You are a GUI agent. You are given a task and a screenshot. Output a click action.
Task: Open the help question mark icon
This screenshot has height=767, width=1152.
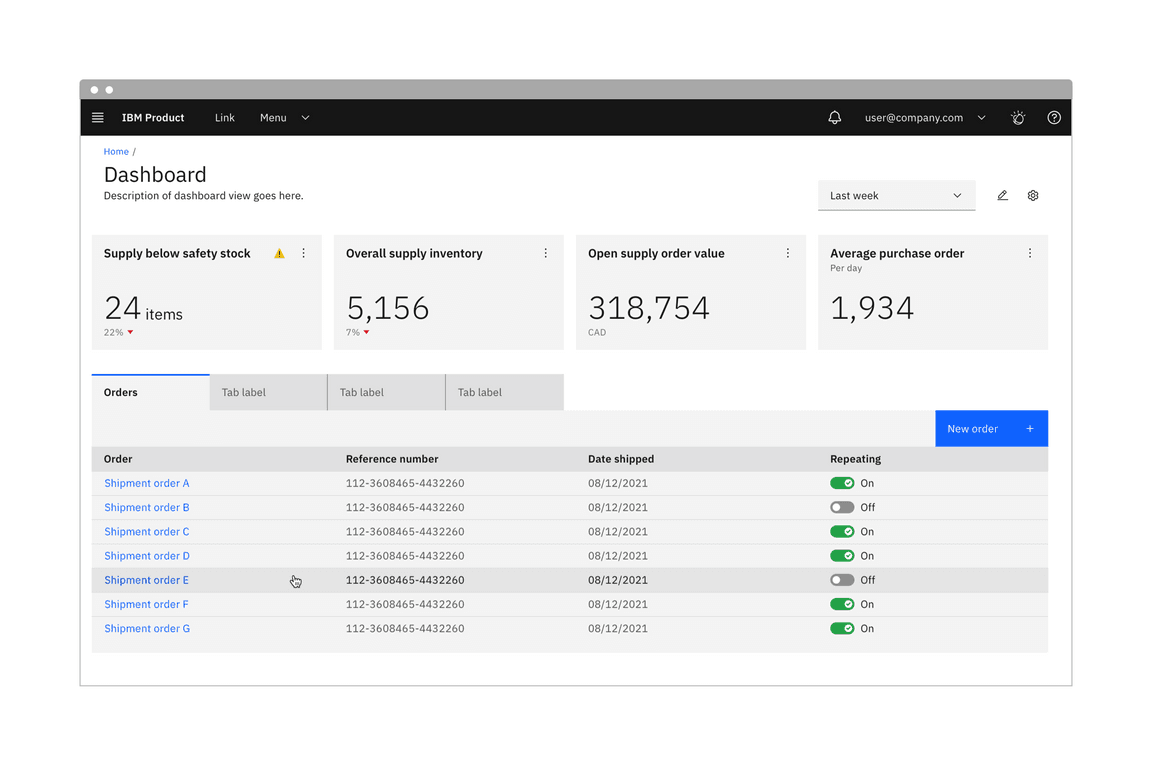coord(1054,118)
